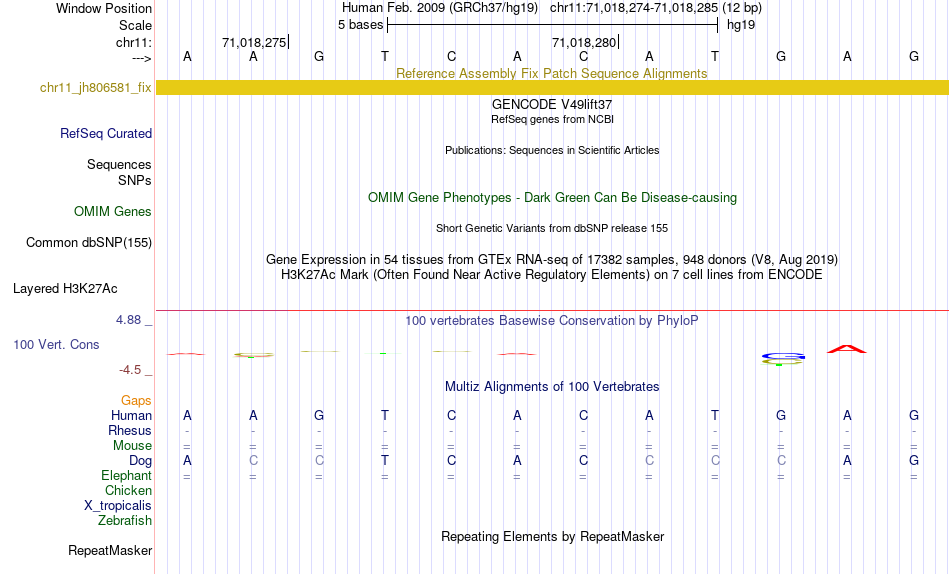Click RefSeq genes from NCBI title
Viewport: 950px width, 574px height.
click(552, 119)
